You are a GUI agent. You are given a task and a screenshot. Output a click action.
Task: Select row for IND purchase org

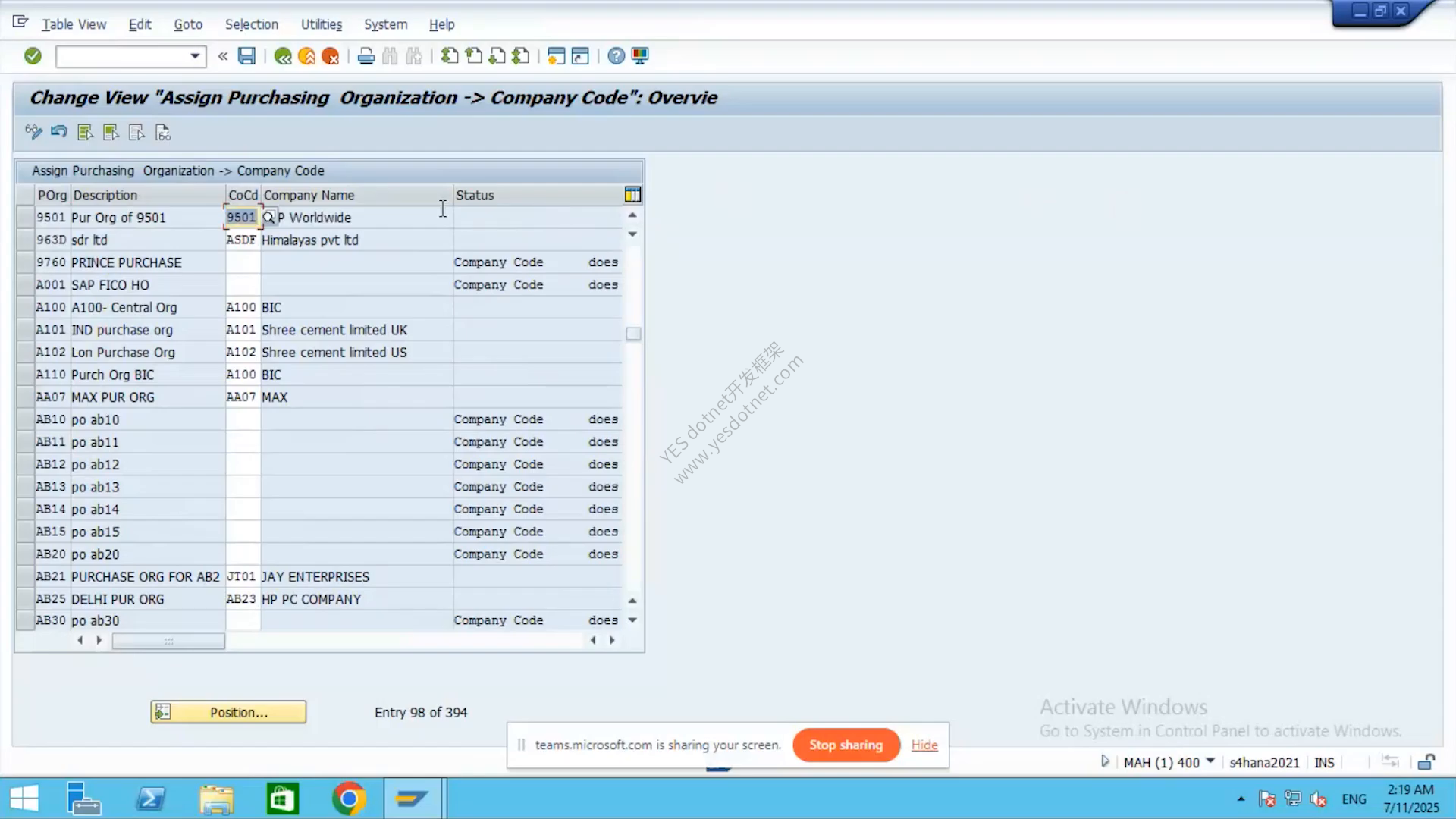[x=26, y=330]
